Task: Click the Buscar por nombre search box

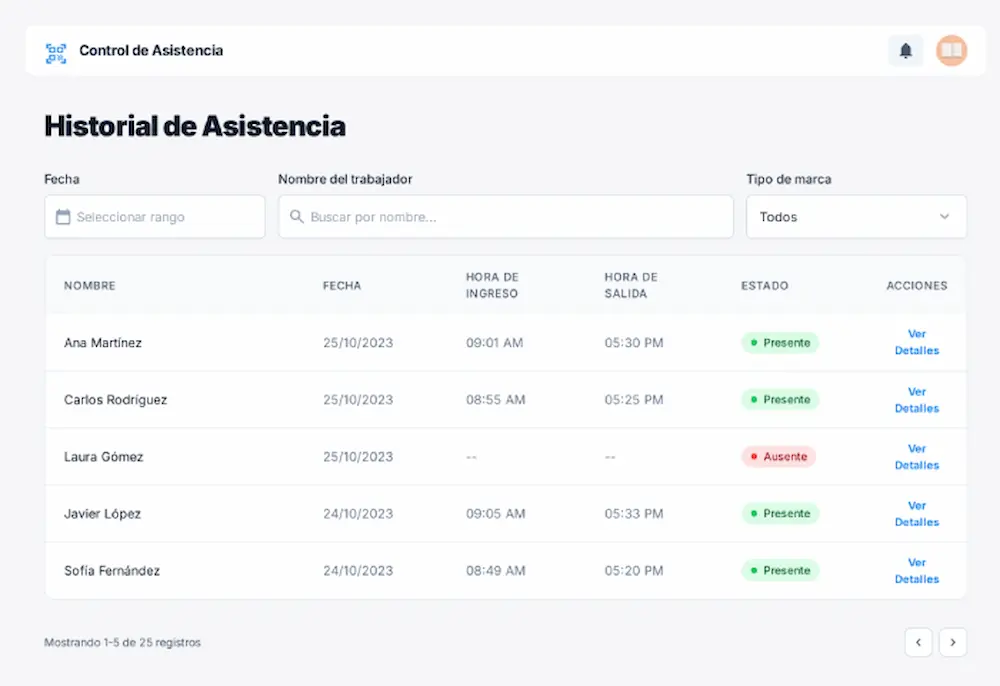Action: [505, 216]
